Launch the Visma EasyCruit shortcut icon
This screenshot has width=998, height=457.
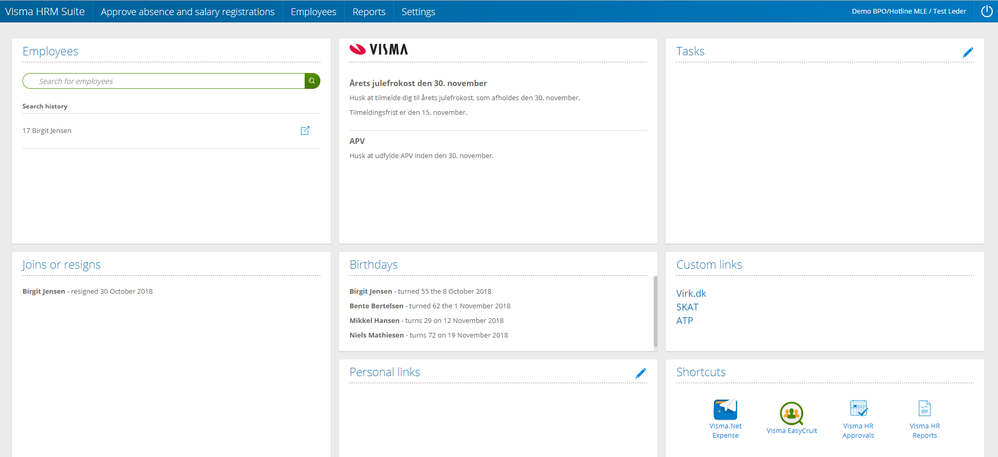792,413
